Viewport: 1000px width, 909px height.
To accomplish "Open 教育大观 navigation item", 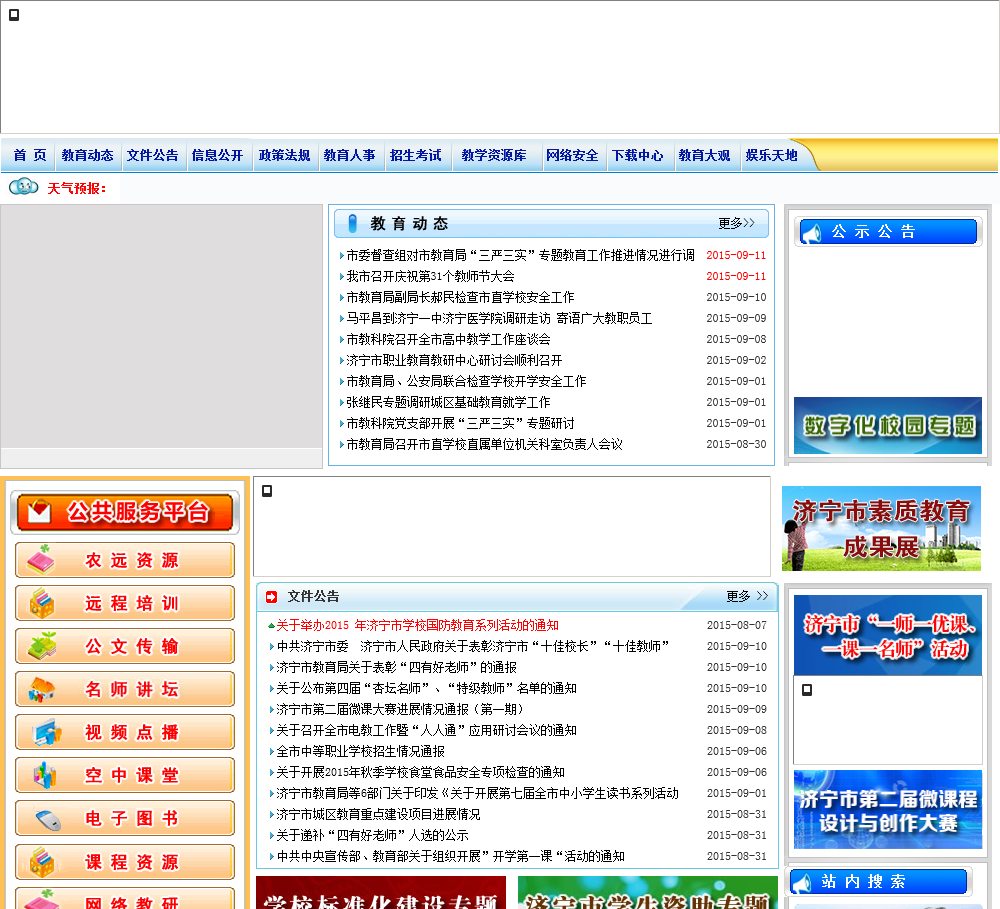I will click(705, 155).
